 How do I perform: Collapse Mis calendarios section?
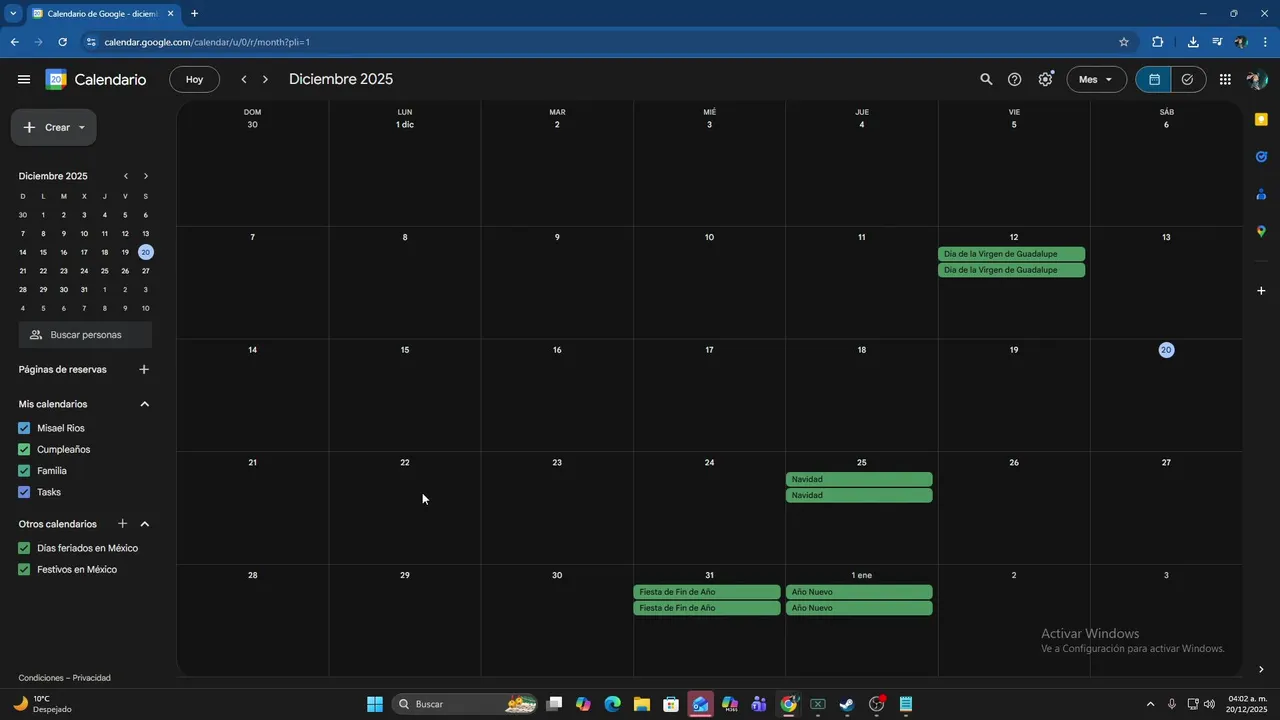(x=144, y=404)
